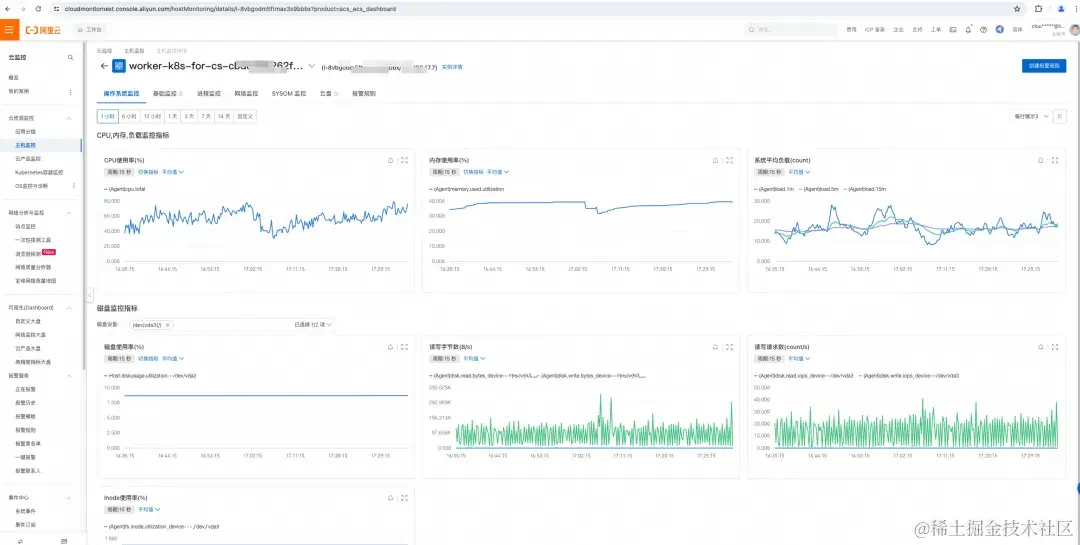The image size is (1080, 545).
Task: Select the 3天 time range
Action: 189,116
